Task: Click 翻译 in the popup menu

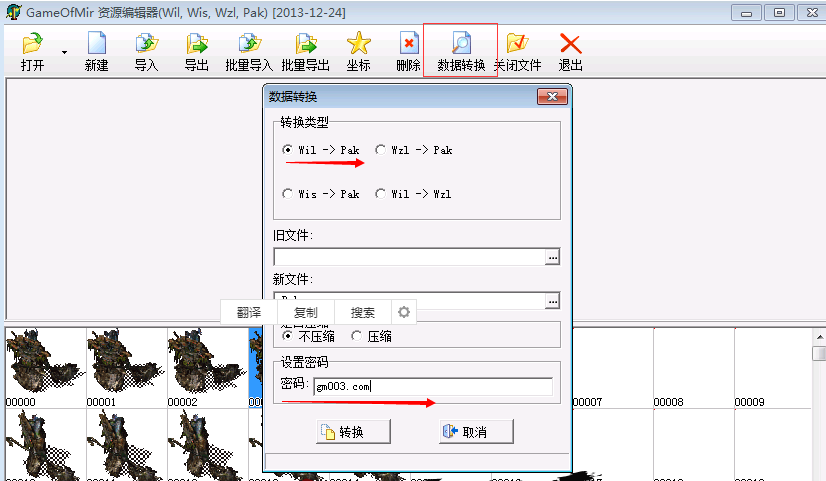Action: click(249, 312)
